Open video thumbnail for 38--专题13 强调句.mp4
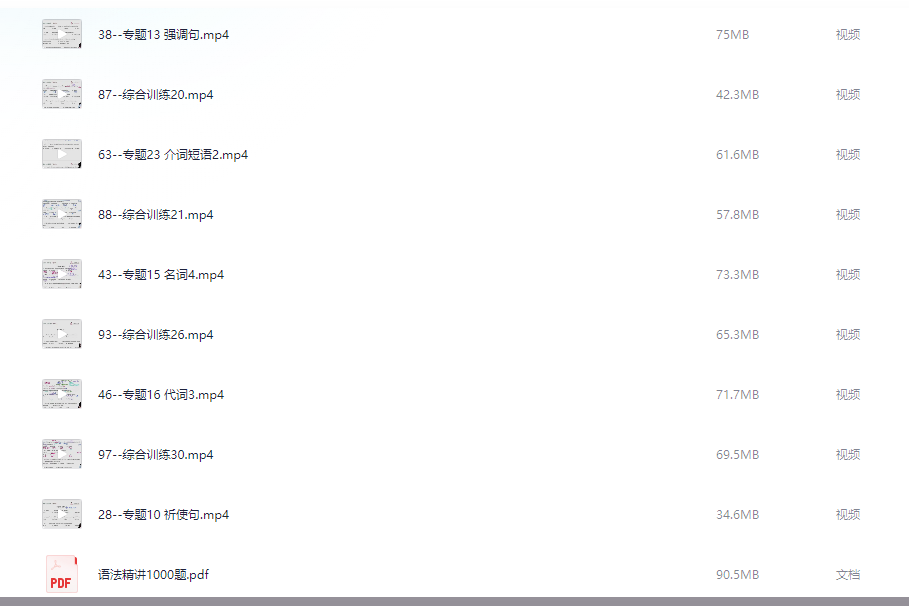The image size is (909, 606). coord(61,34)
